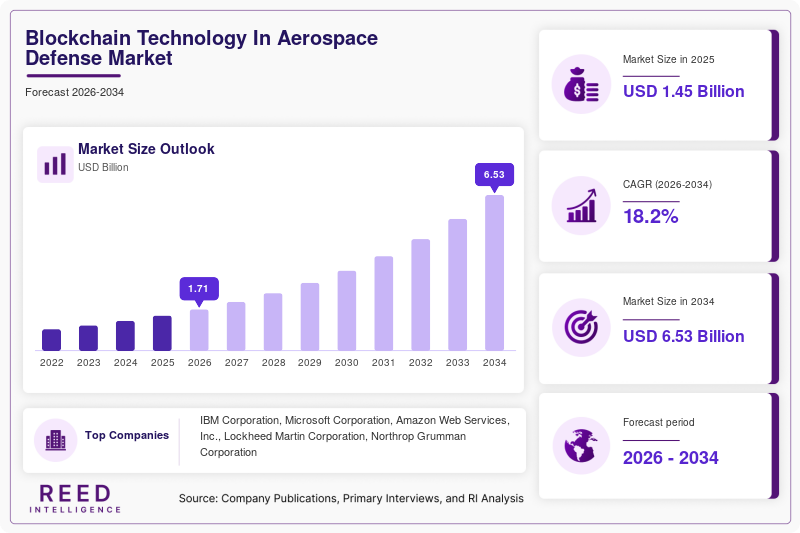This screenshot has height=533, width=800.
Task: Select the 2026 bar in the chart
Action: pyautogui.click(x=199, y=330)
